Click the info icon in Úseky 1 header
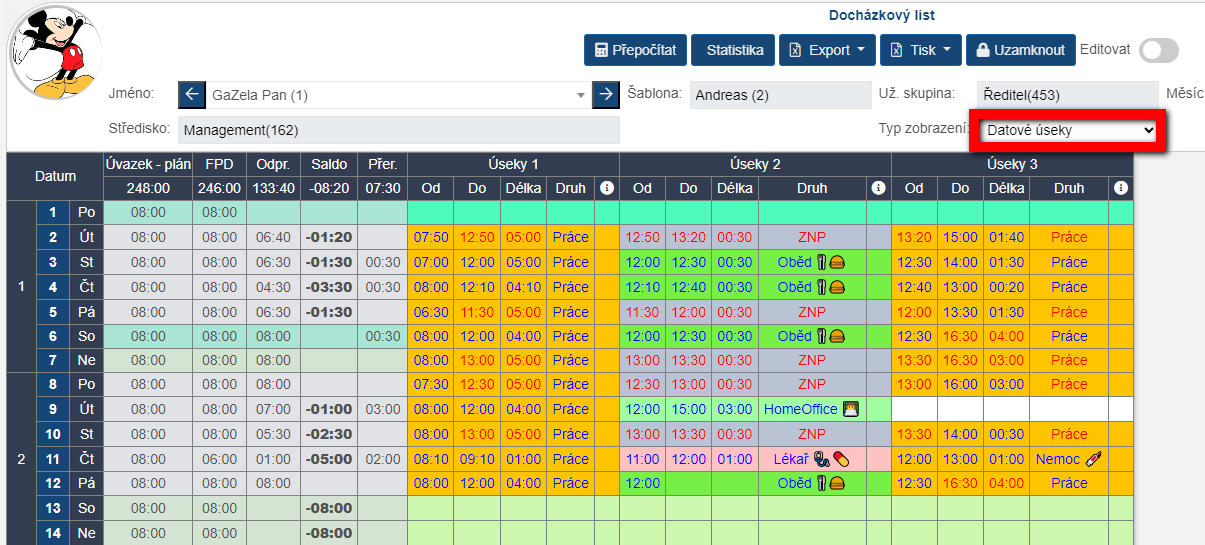 pyautogui.click(x=606, y=188)
